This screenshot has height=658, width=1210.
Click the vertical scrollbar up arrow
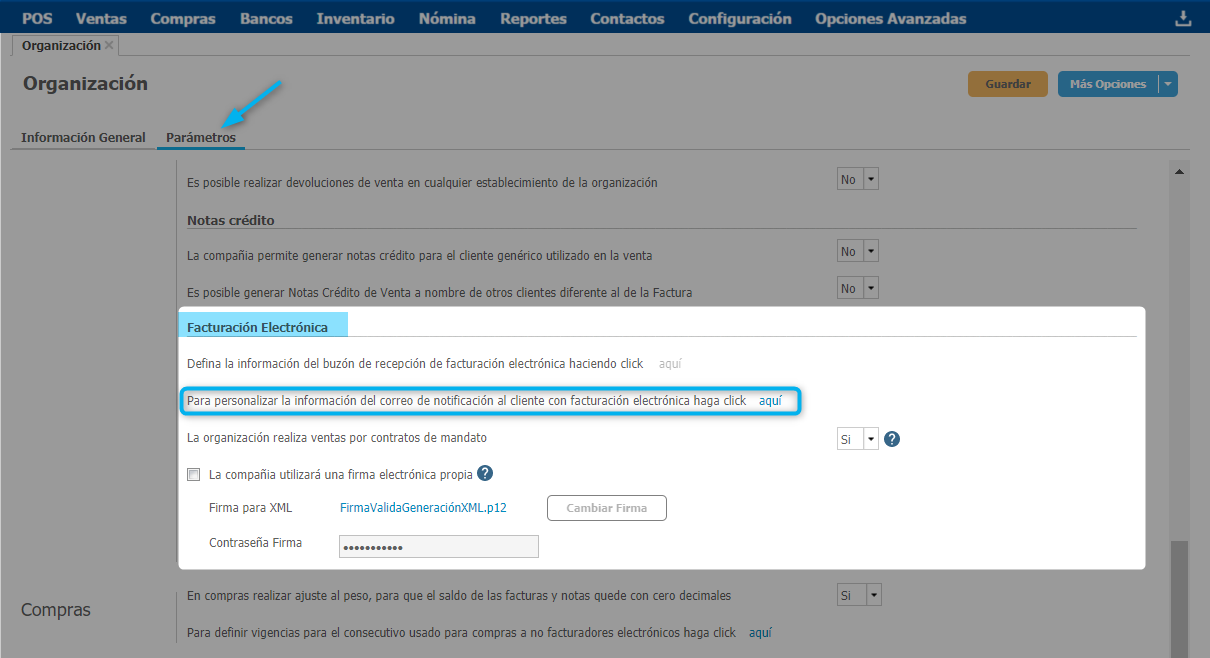coord(1179,172)
